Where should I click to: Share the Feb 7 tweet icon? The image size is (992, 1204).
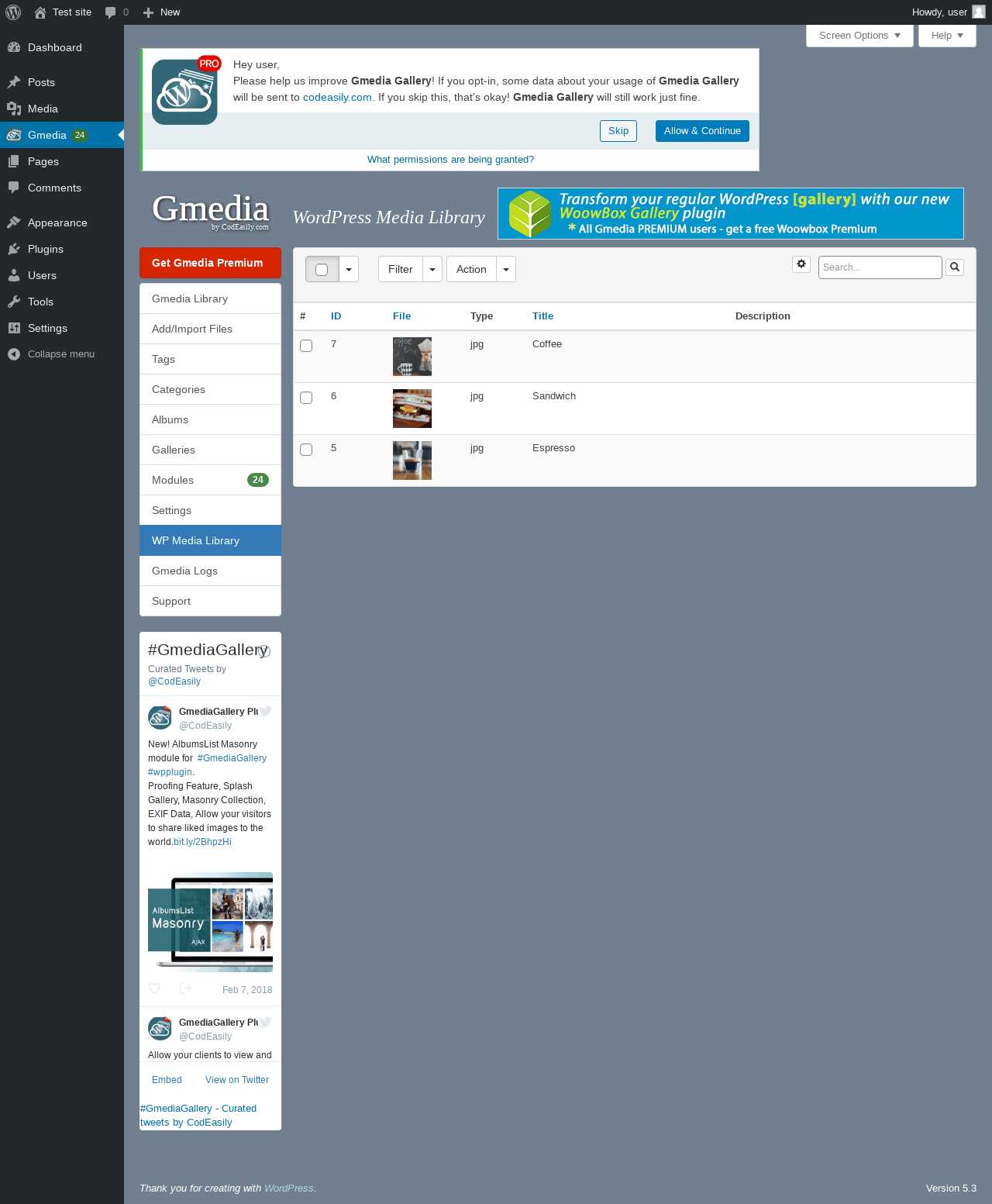[185, 988]
